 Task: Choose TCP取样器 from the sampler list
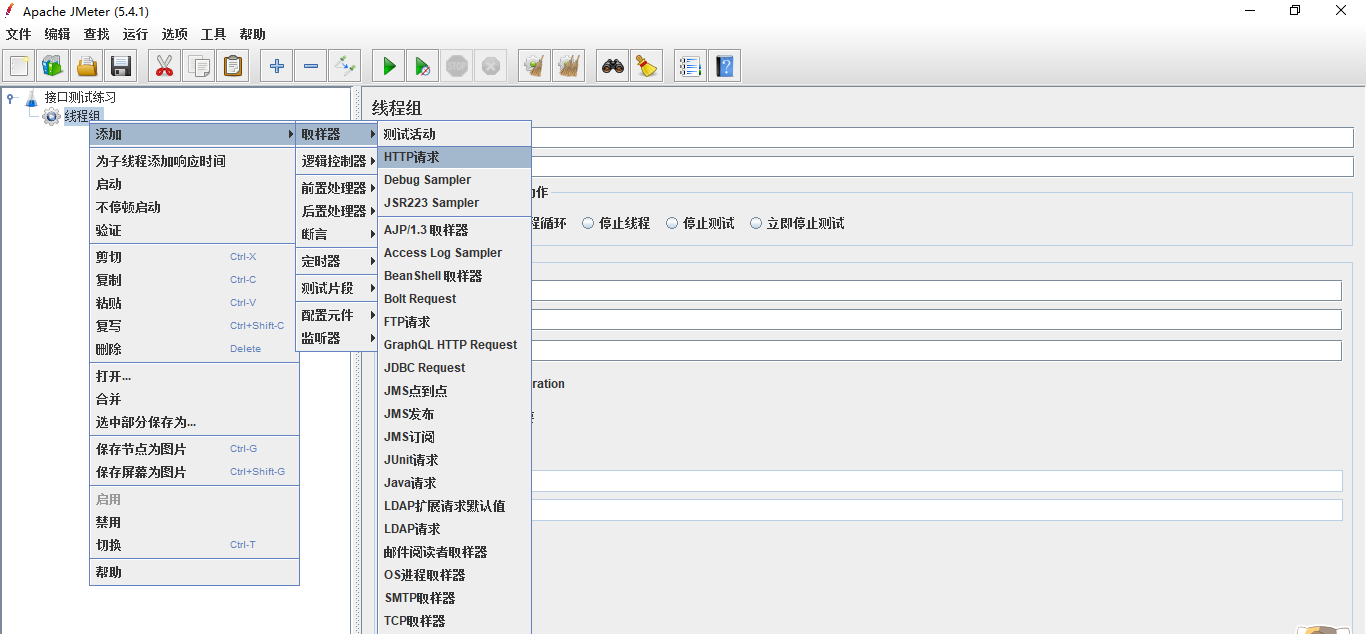click(454, 621)
